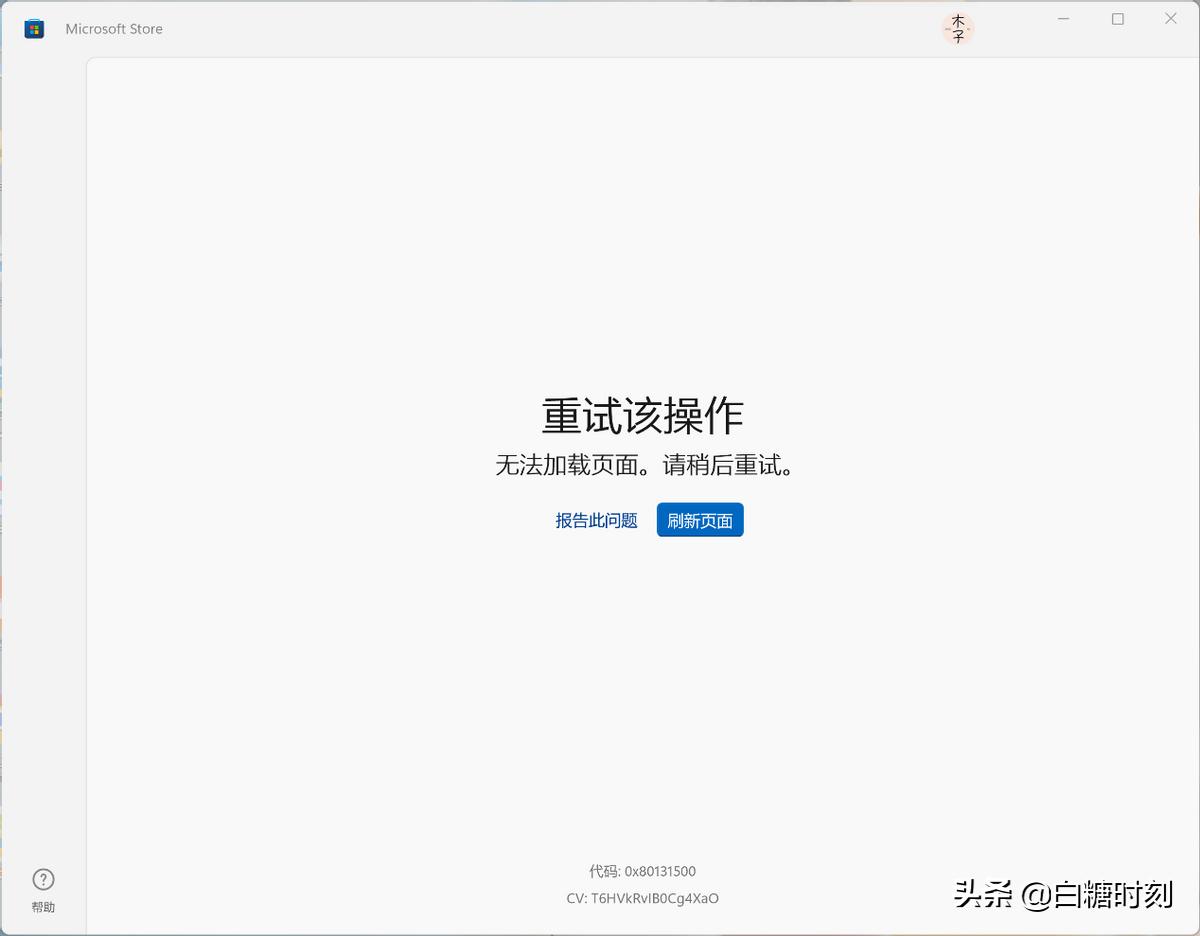The image size is (1200, 936).
Task: Click 刷新页面 to refresh the page
Action: click(x=699, y=519)
